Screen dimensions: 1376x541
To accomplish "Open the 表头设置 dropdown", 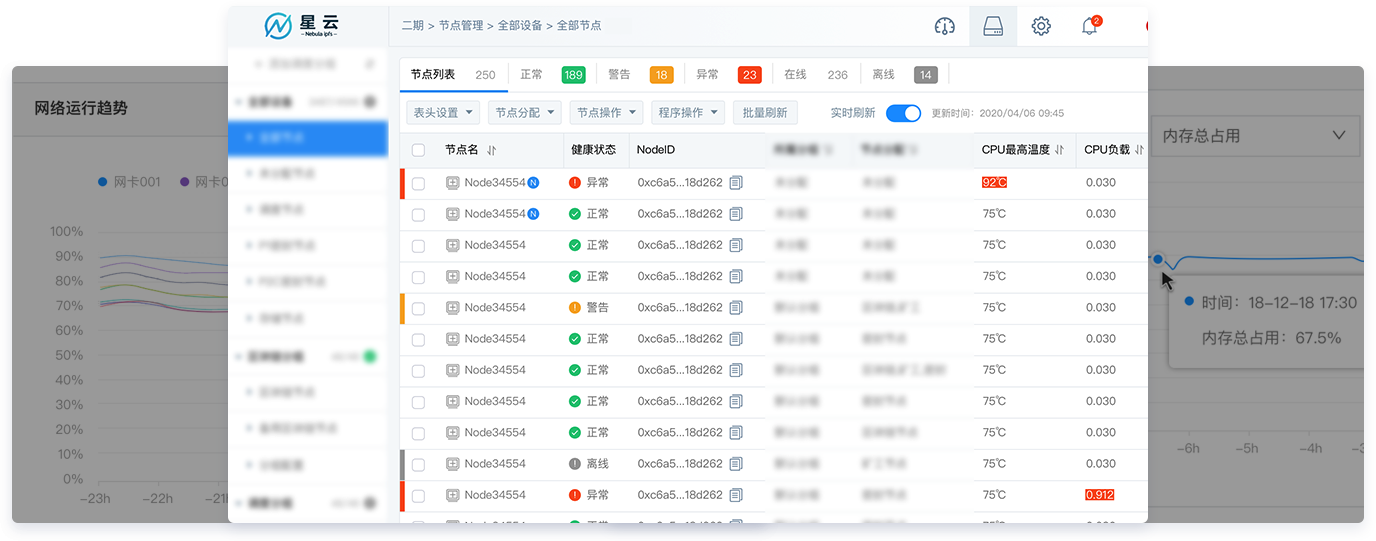I will point(443,113).
